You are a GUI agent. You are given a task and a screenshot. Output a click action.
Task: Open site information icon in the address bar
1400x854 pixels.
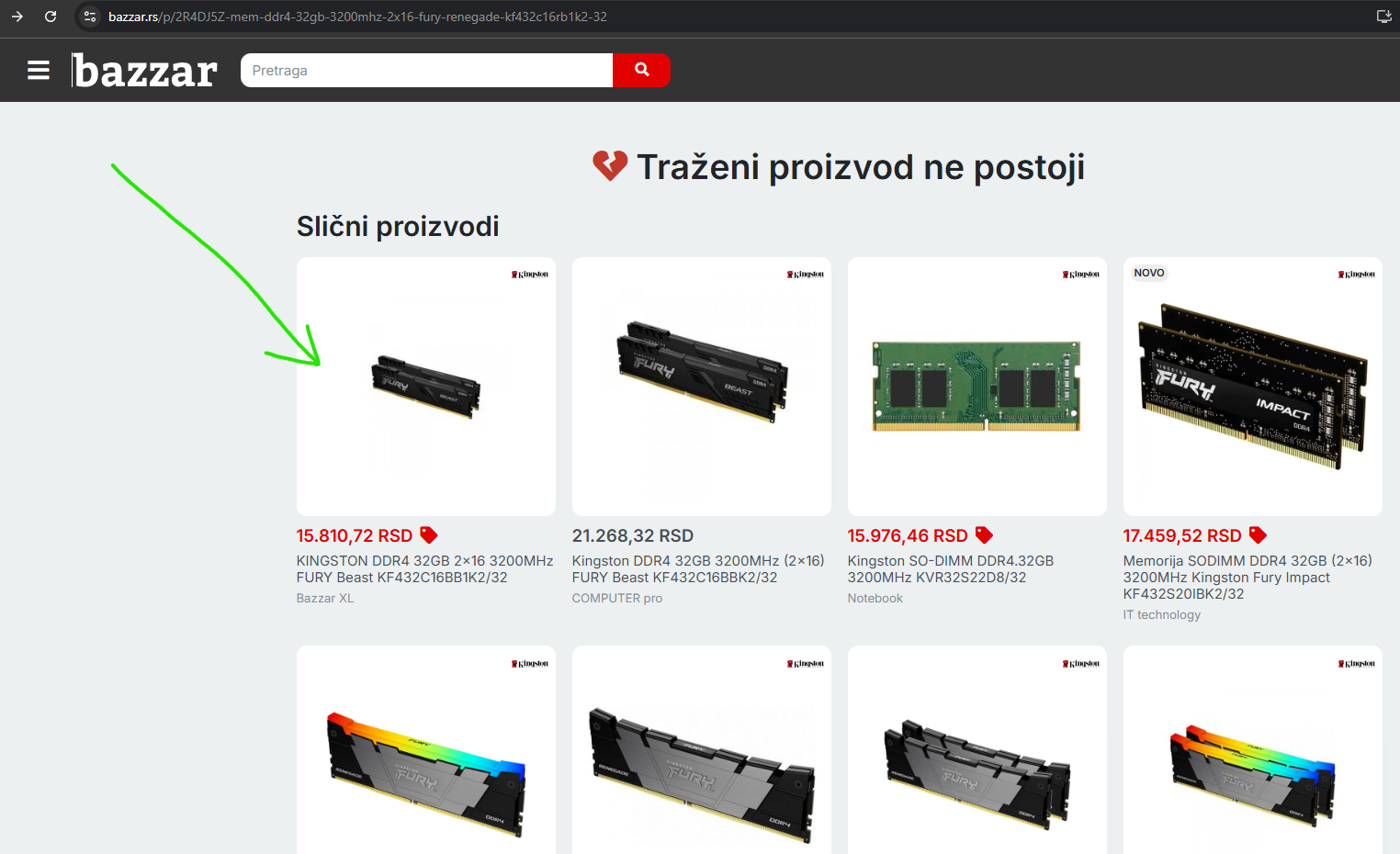coord(90,17)
